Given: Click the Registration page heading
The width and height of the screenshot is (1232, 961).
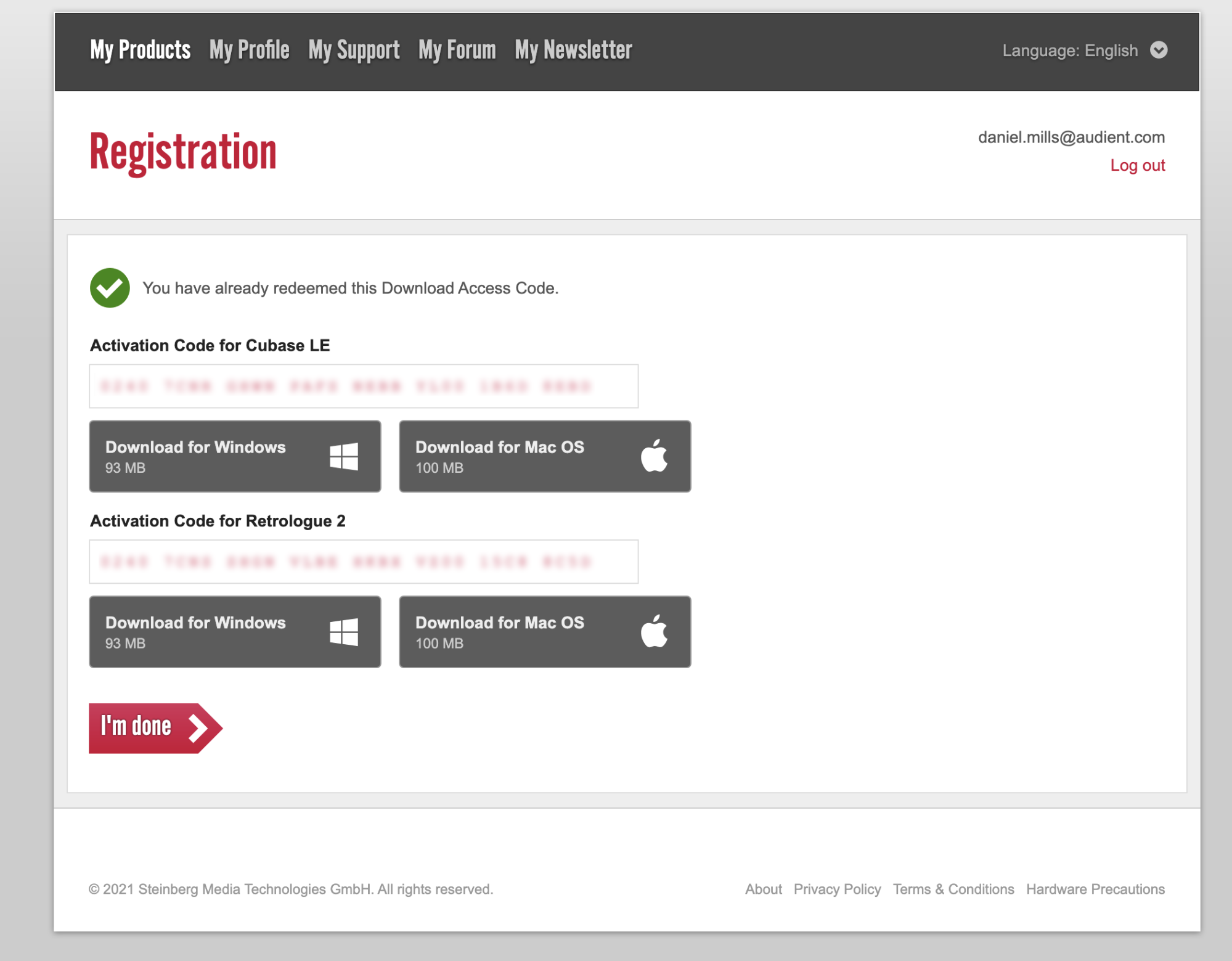Looking at the screenshot, I should [x=183, y=152].
